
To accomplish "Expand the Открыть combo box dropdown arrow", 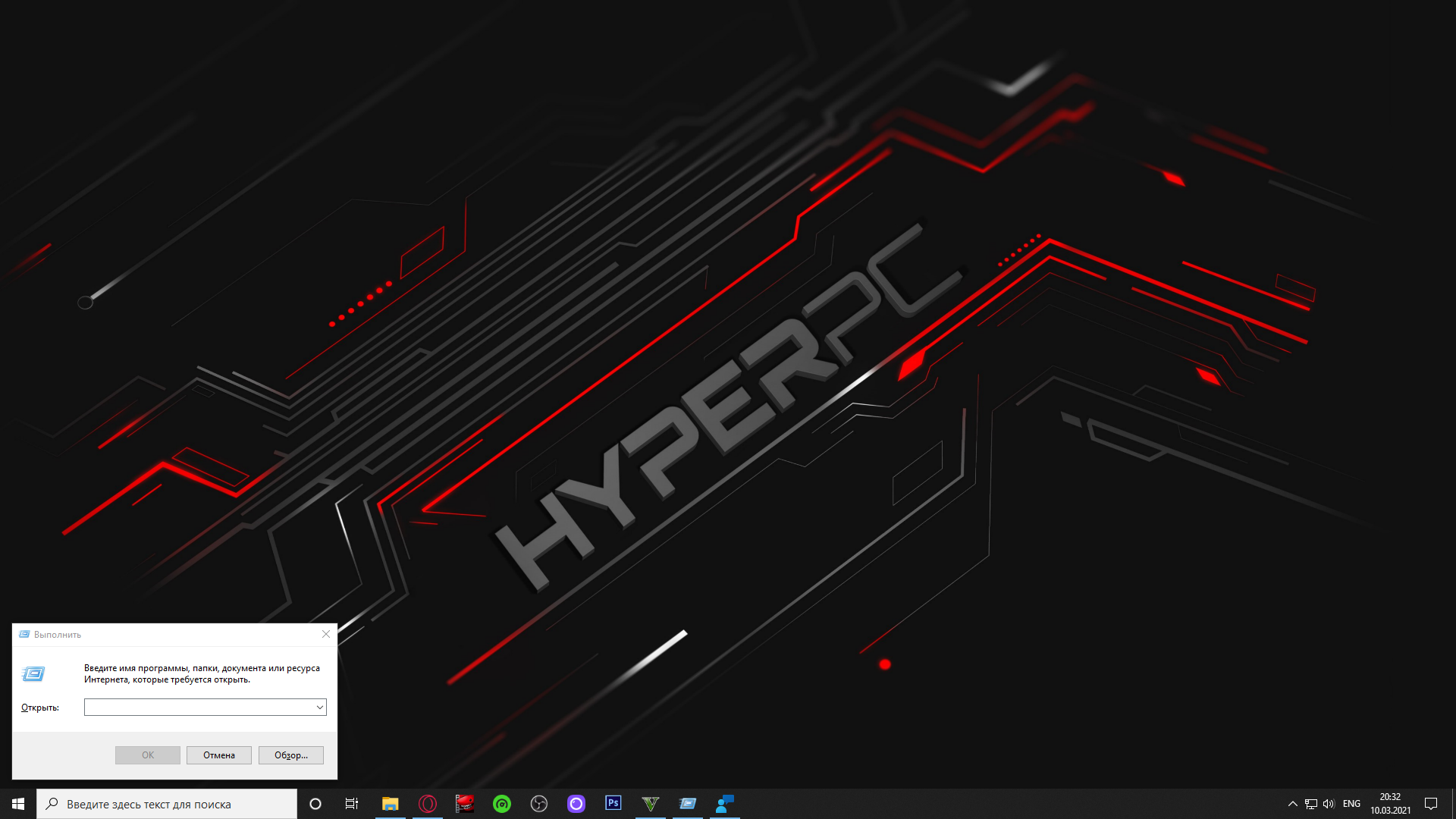I will pos(319,708).
